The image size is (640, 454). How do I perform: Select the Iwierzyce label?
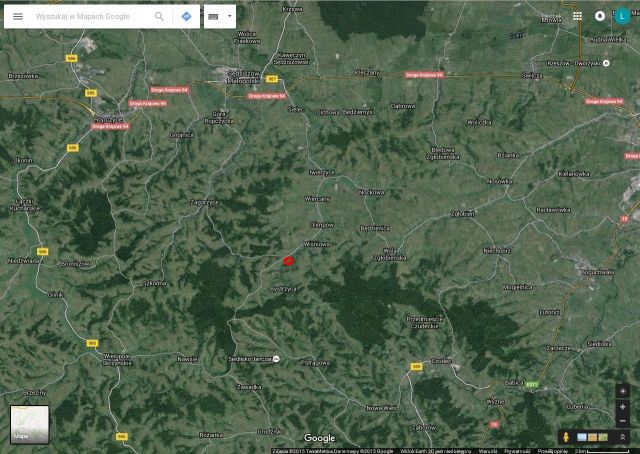tap(322, 172)
